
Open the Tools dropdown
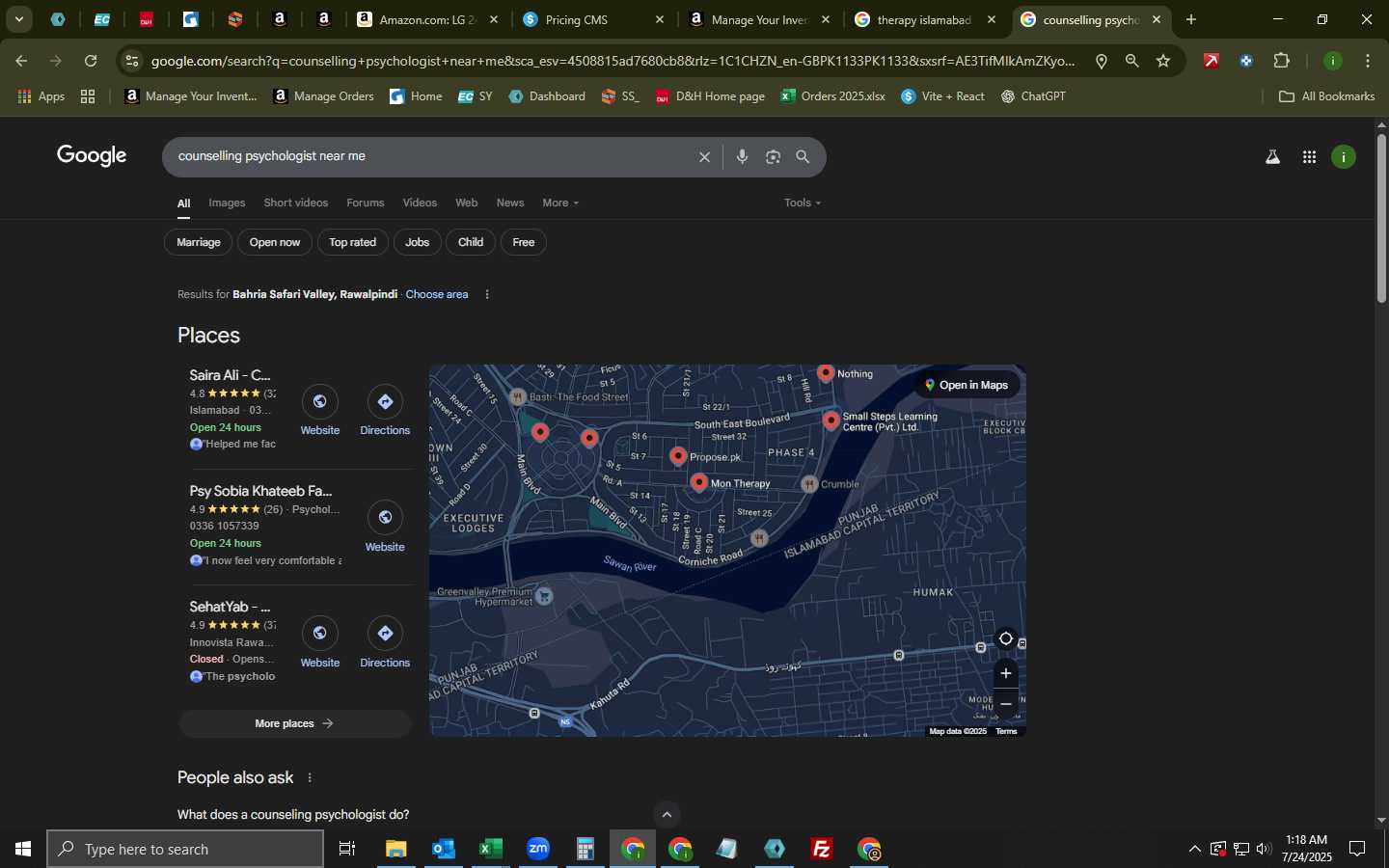pyautogui.click(x=803, y=203)
